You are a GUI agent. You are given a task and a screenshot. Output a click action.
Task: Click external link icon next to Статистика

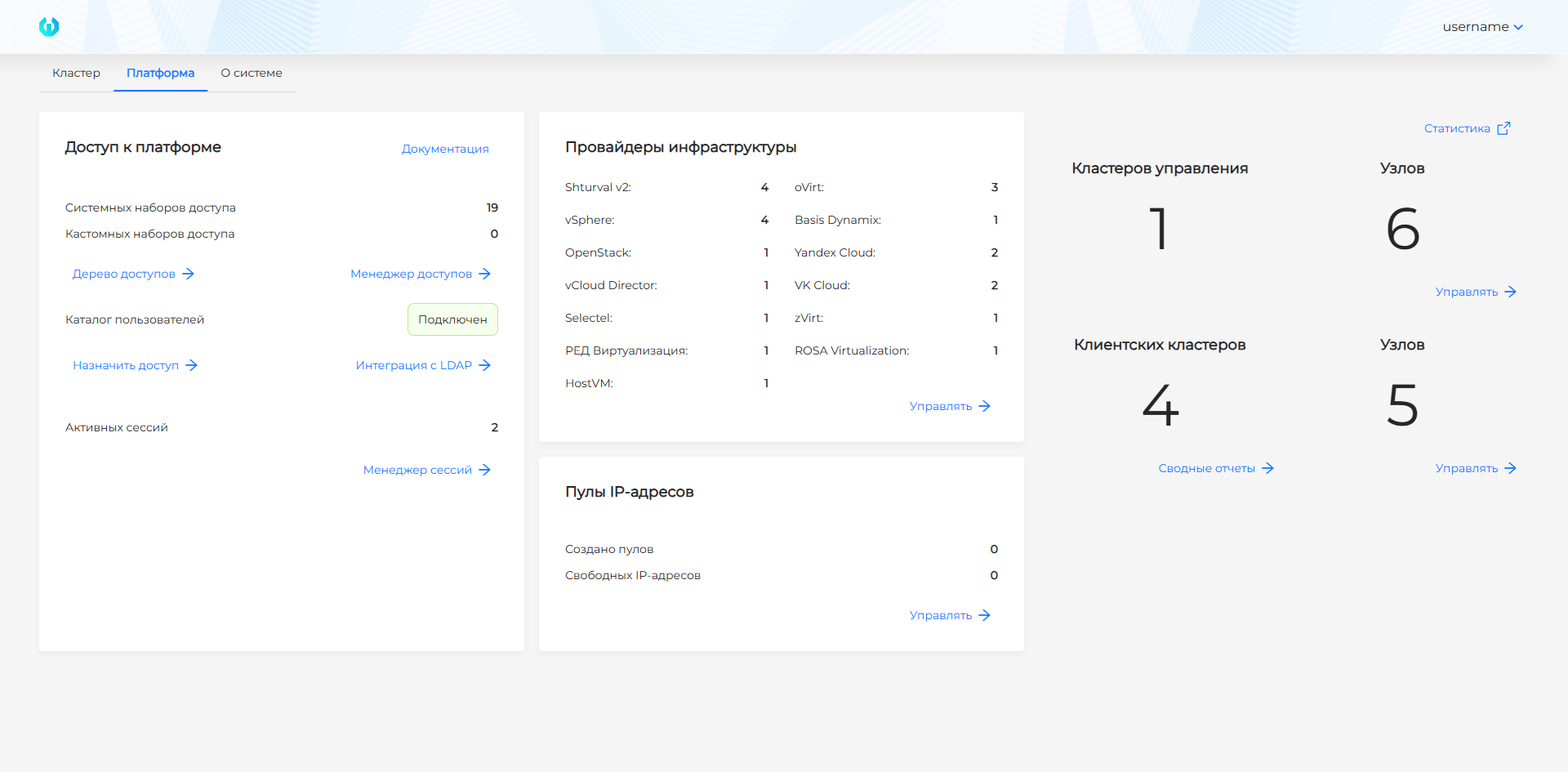(x=1503, y=128)
